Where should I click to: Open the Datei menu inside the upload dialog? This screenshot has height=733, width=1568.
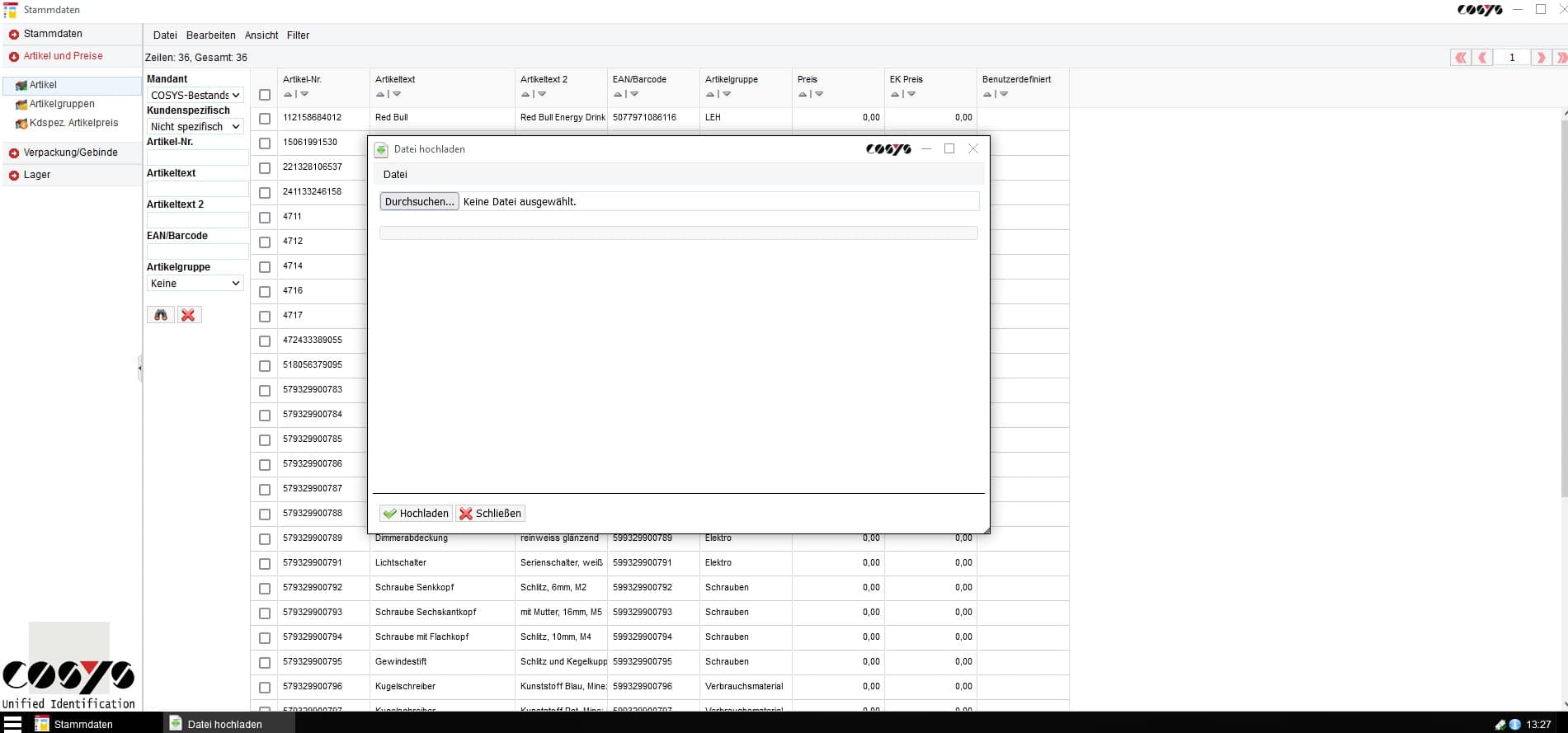[395, 175]
